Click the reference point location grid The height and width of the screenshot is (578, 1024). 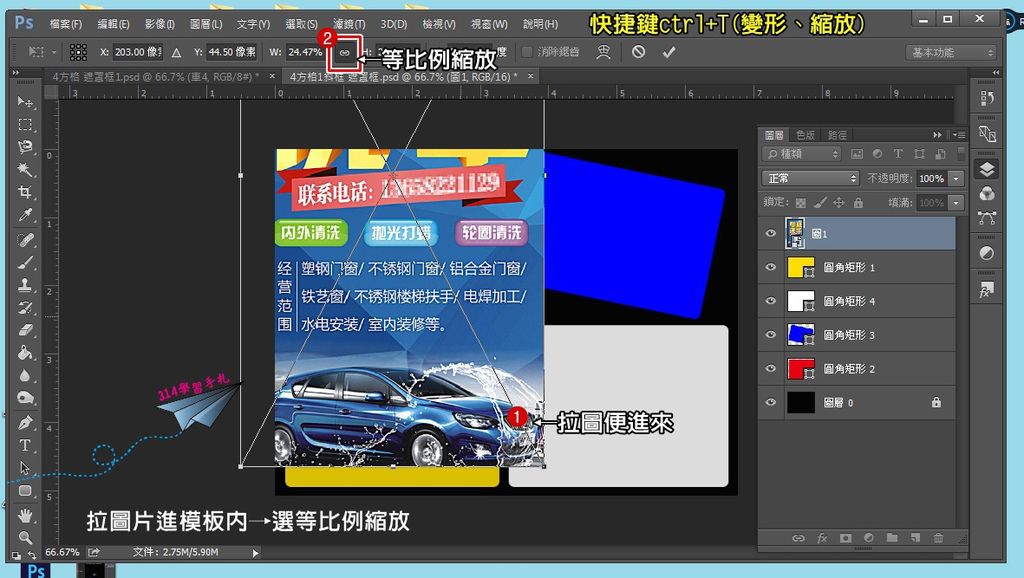tap(78, 52)
